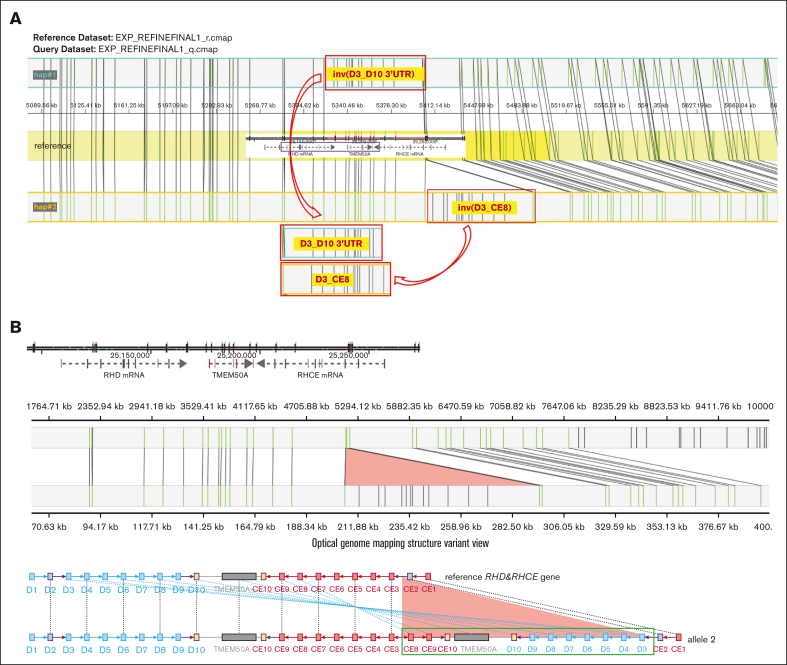
Task: Click the D1 exon box in the allele 2 row
Action: coord(32,637)
